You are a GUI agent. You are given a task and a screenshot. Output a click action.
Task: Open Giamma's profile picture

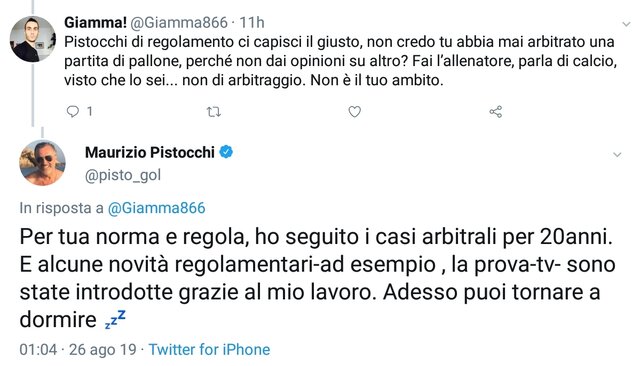(33, 39)
